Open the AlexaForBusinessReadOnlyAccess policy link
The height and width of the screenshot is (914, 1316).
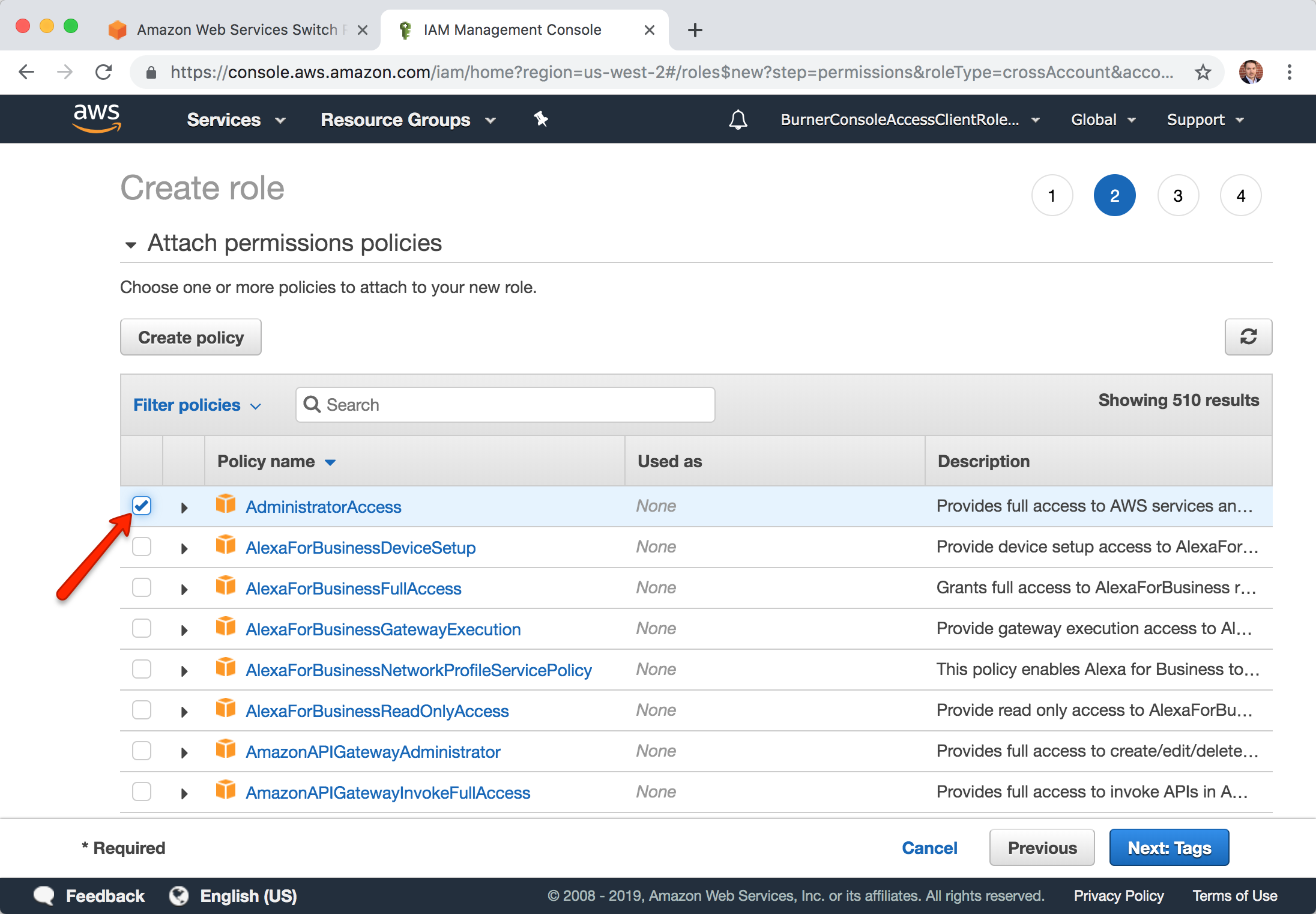(x=377, y=711)
